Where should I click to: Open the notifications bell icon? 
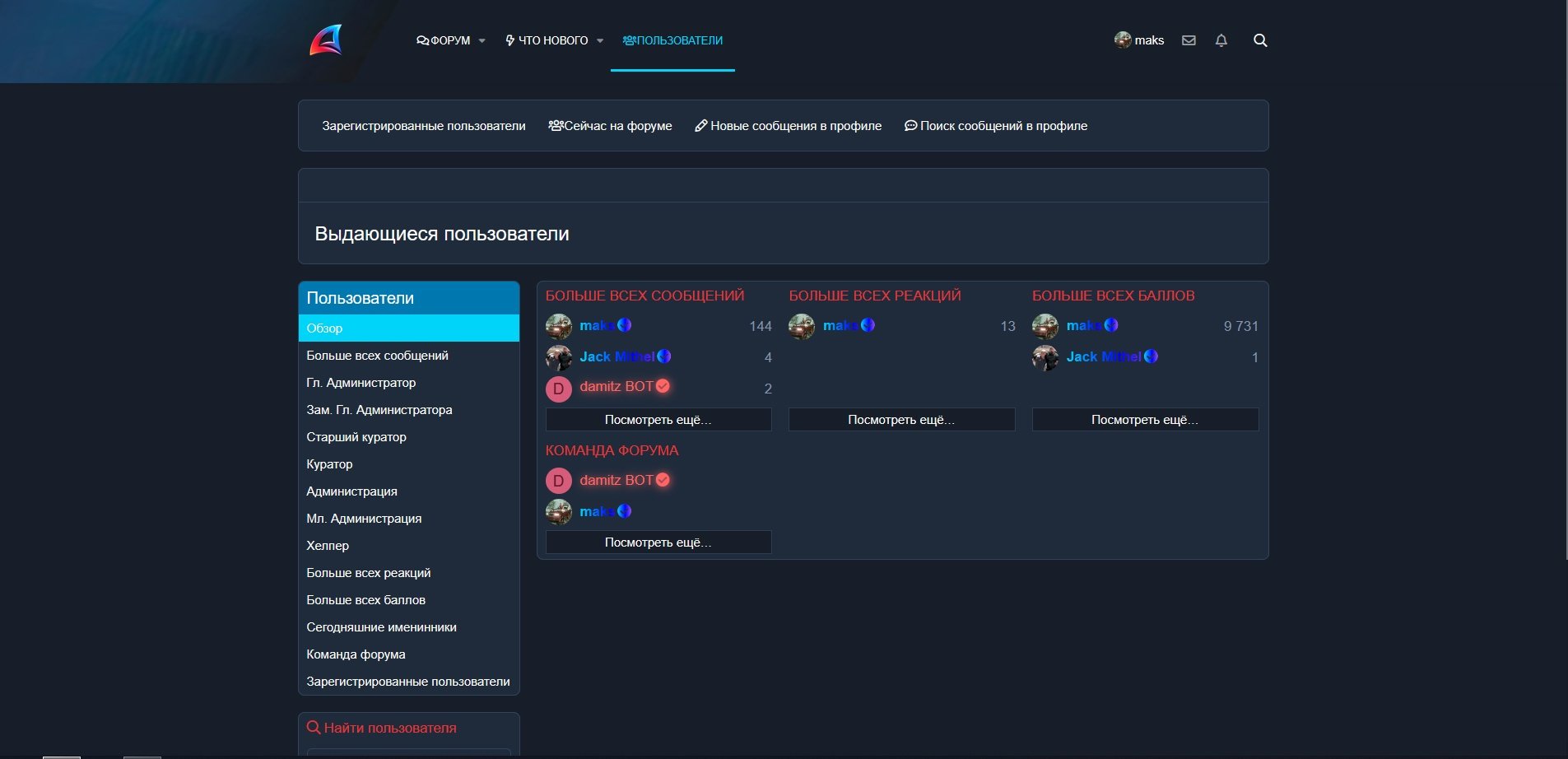1221,40
